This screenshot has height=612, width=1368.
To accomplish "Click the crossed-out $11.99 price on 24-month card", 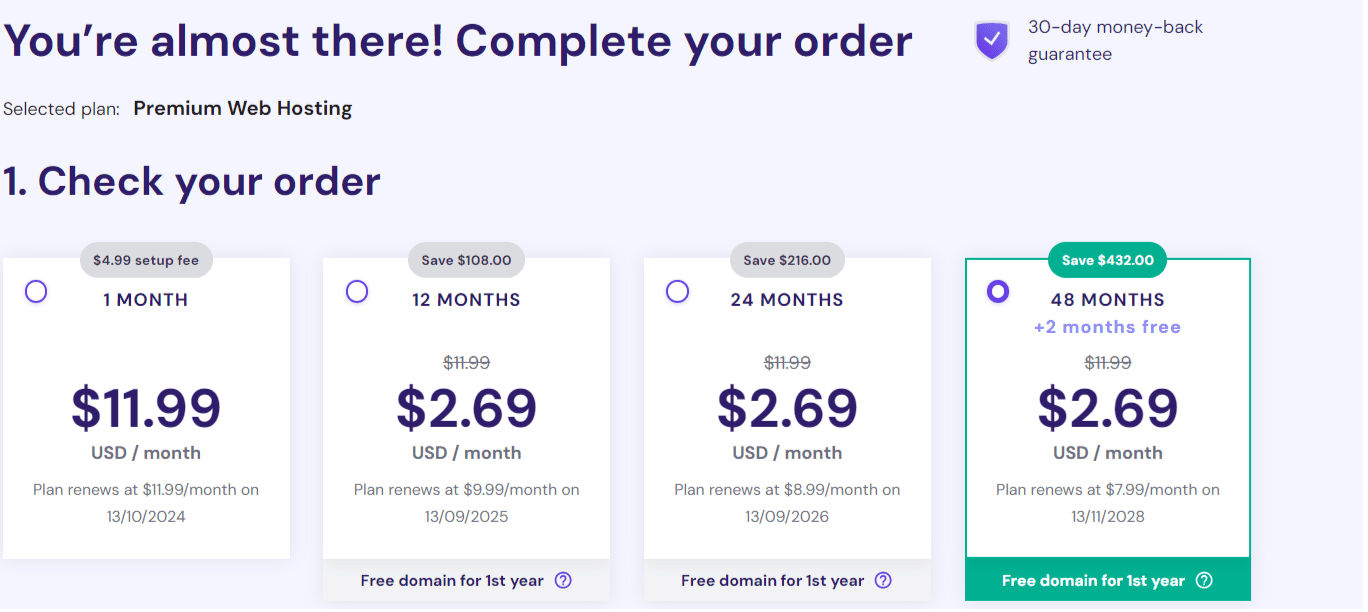I will 786,362.
